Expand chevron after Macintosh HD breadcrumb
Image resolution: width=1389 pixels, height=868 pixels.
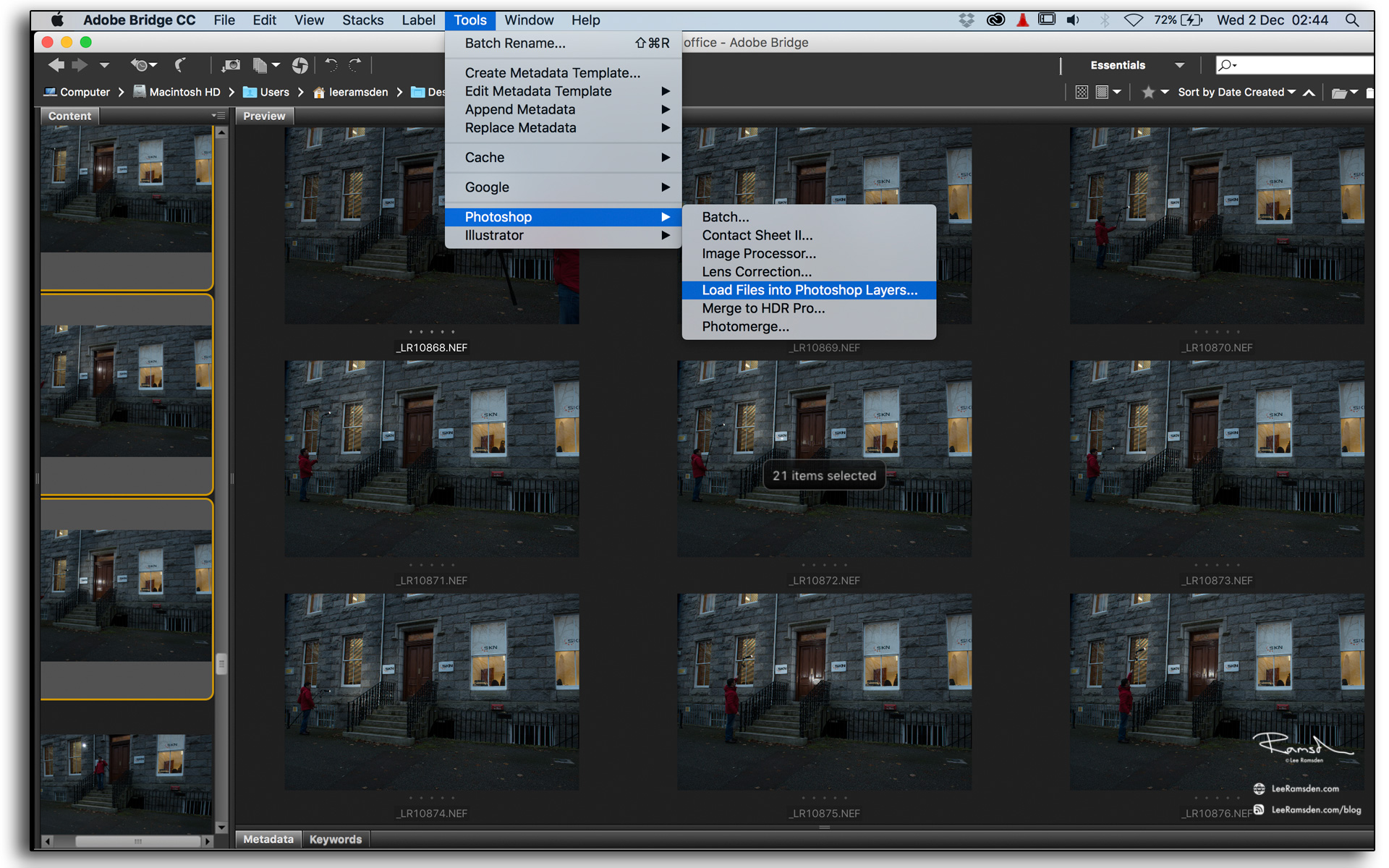click(x=231, y=92)
